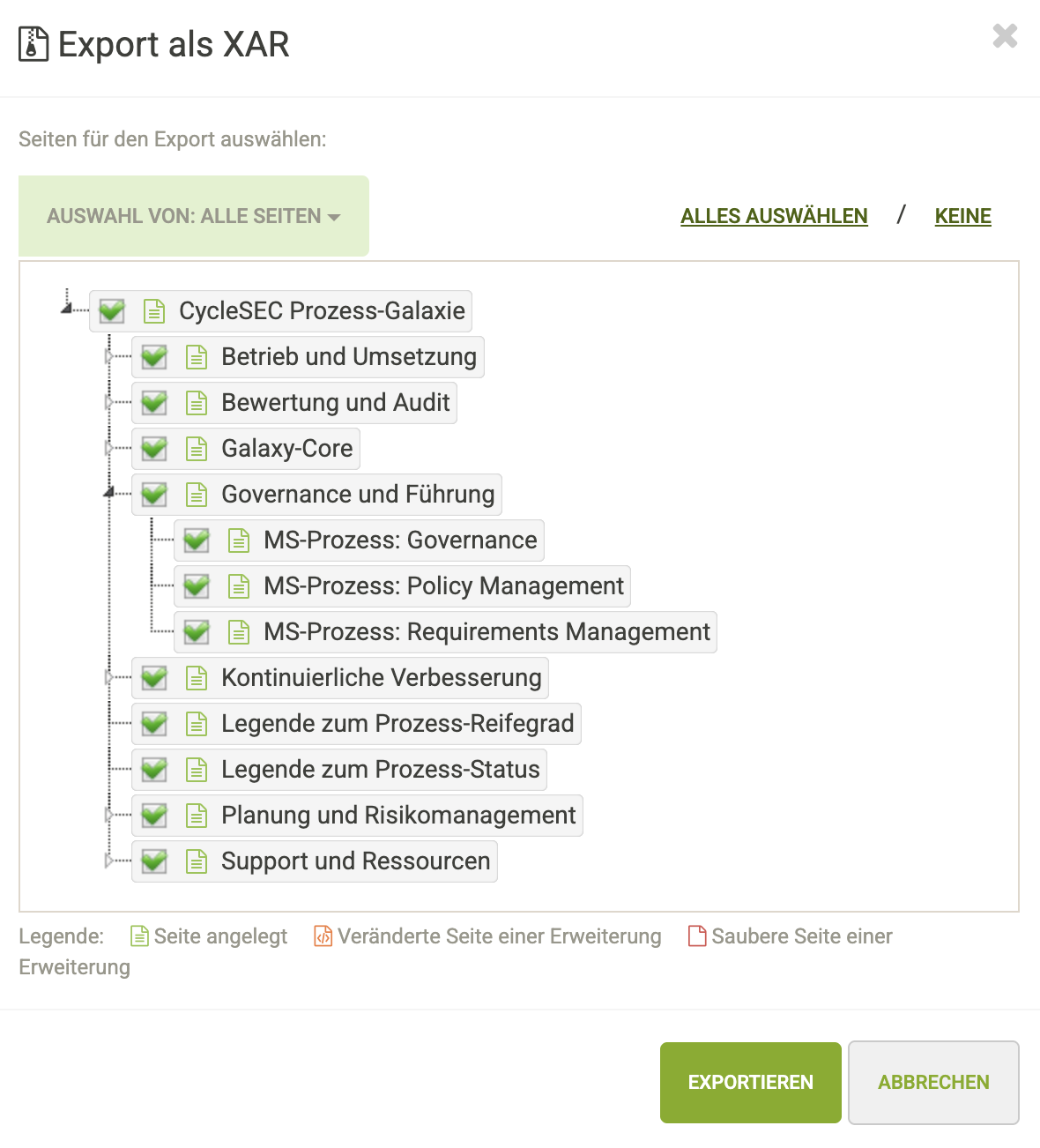1040x1148 pixels.
Task: Collapse the Governance und Führung node
Action: pos(108,493)
